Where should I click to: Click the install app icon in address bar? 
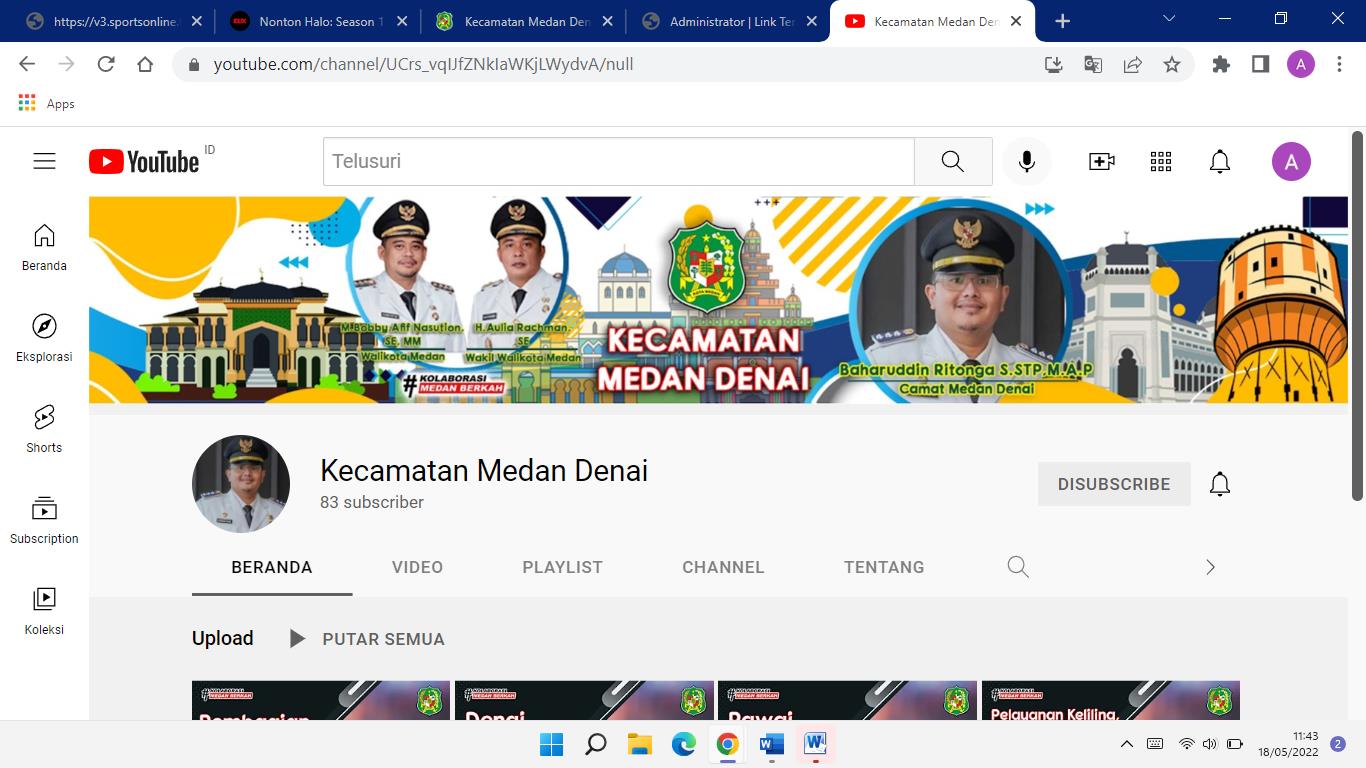(1053, 64)
